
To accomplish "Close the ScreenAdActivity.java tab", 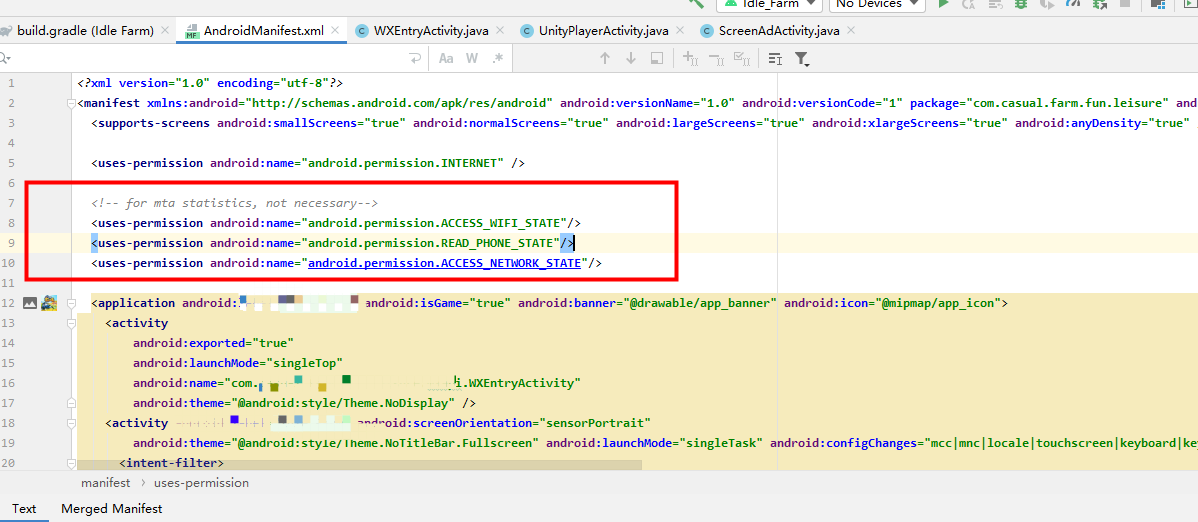I will click(850, 31).
